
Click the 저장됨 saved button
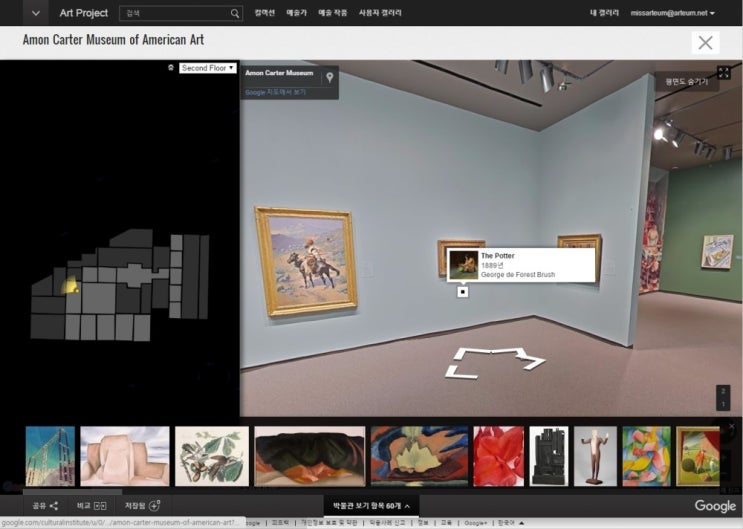pyautogui.click(x=142, y=506)
